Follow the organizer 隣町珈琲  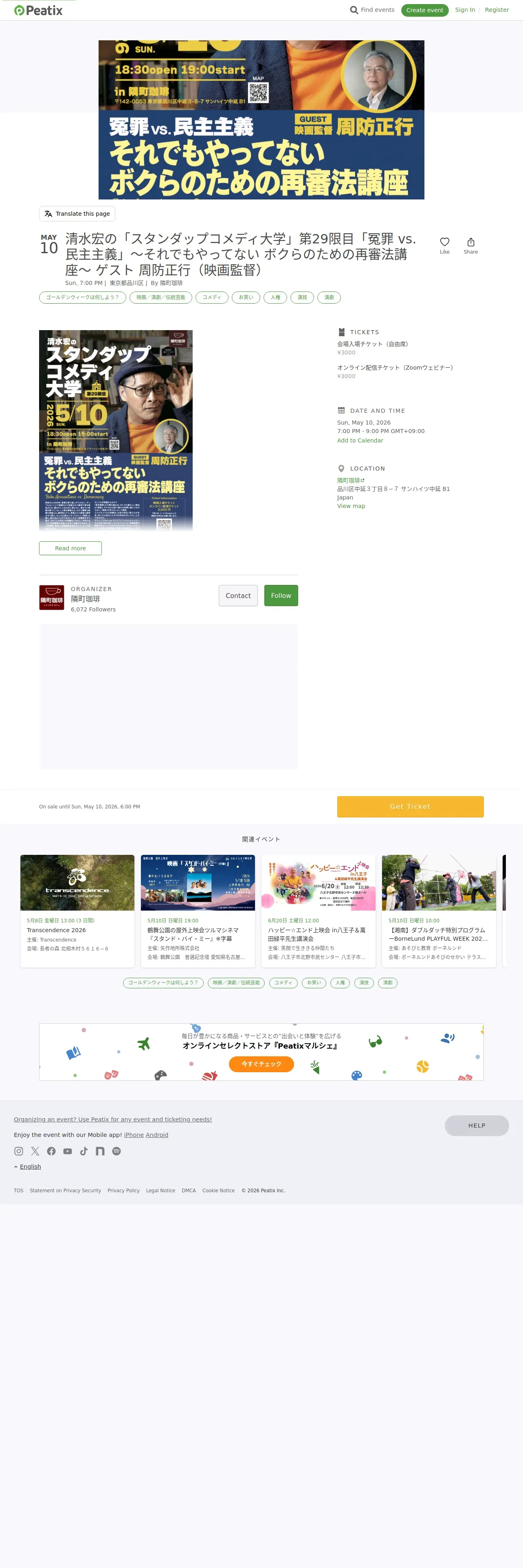pyautogui.click(x=281, y=596)
